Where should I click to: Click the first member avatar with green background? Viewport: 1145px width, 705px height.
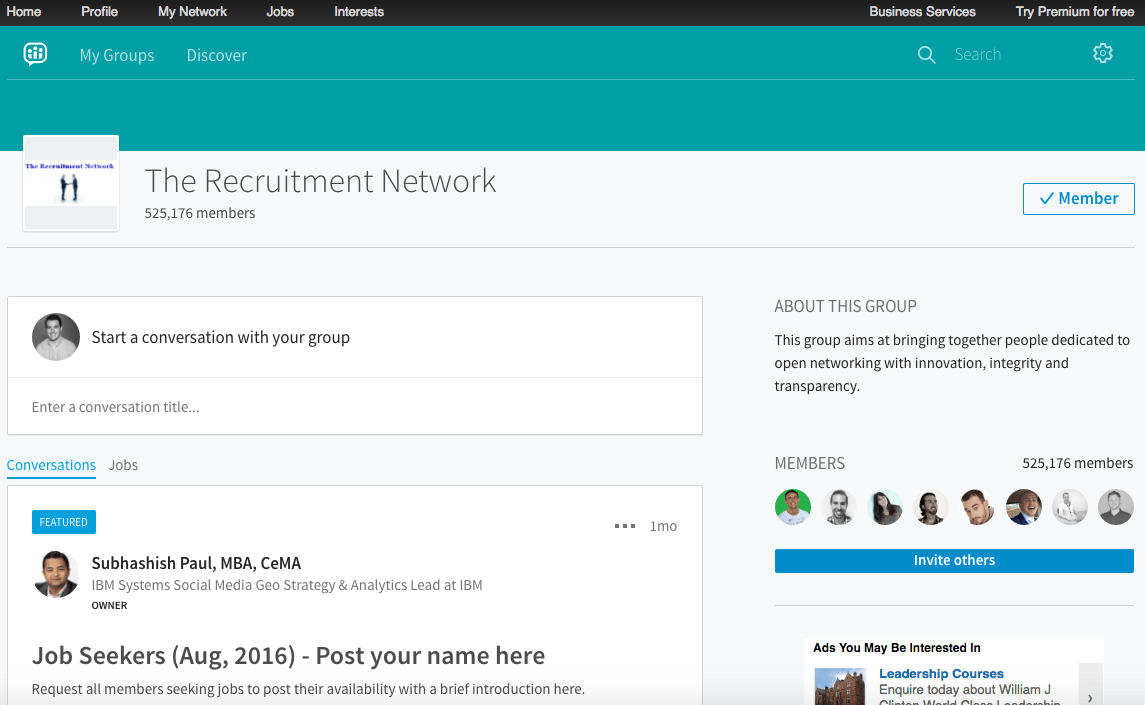coord(792,507)
